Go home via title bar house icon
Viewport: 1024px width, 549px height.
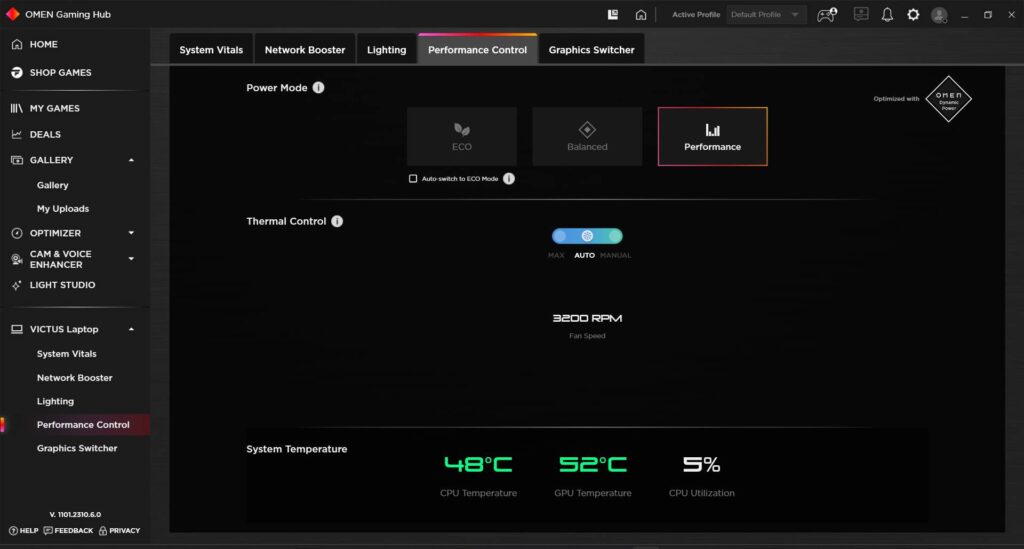click(641, 14)
